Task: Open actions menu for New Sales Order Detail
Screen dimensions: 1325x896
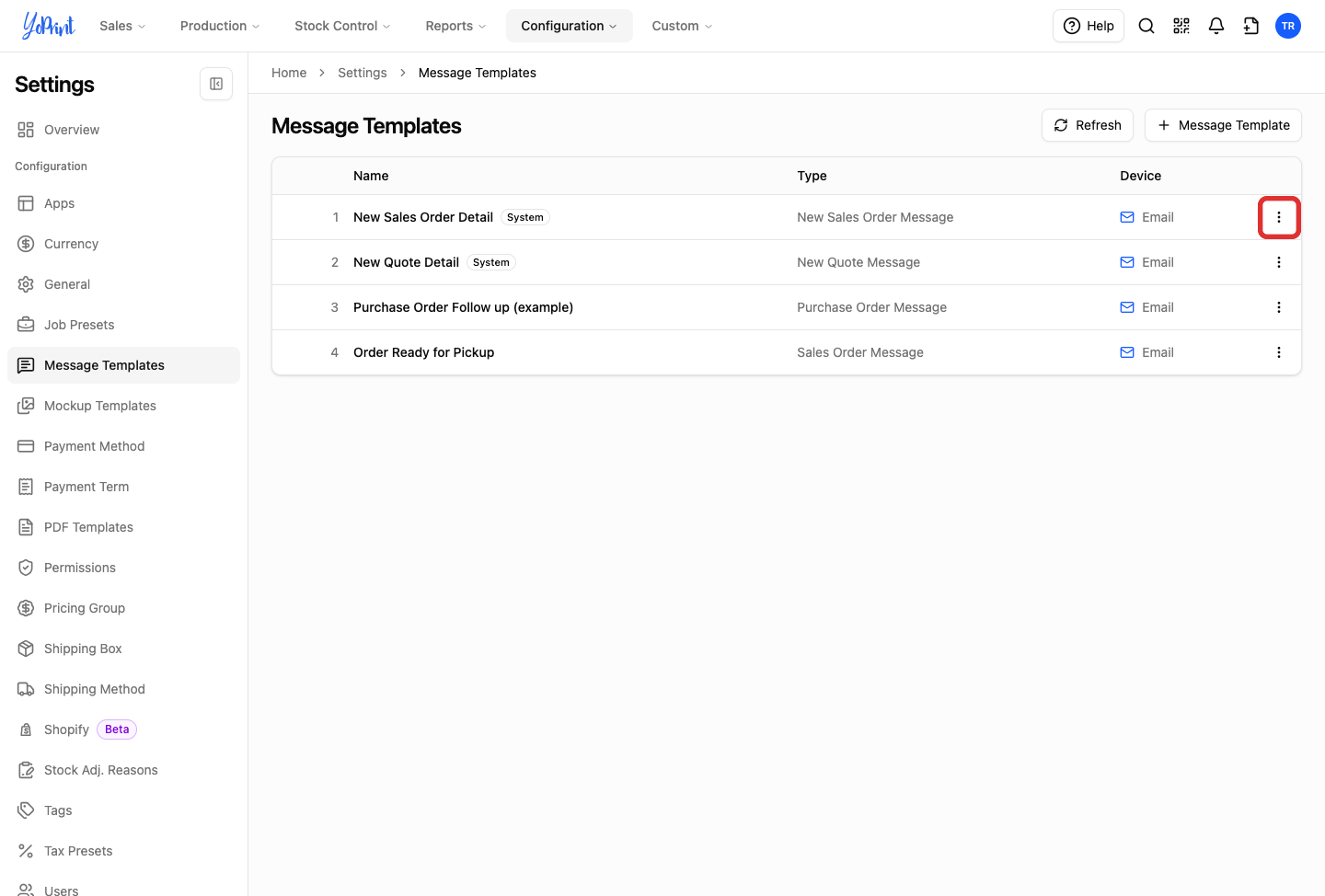Action: [1279, 217]
